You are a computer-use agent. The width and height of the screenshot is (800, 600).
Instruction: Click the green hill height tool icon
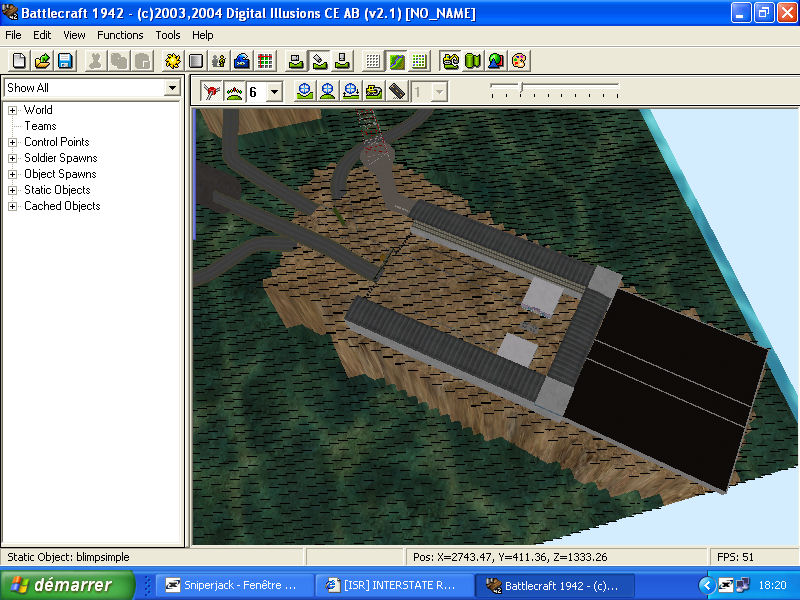pos(234,92)
